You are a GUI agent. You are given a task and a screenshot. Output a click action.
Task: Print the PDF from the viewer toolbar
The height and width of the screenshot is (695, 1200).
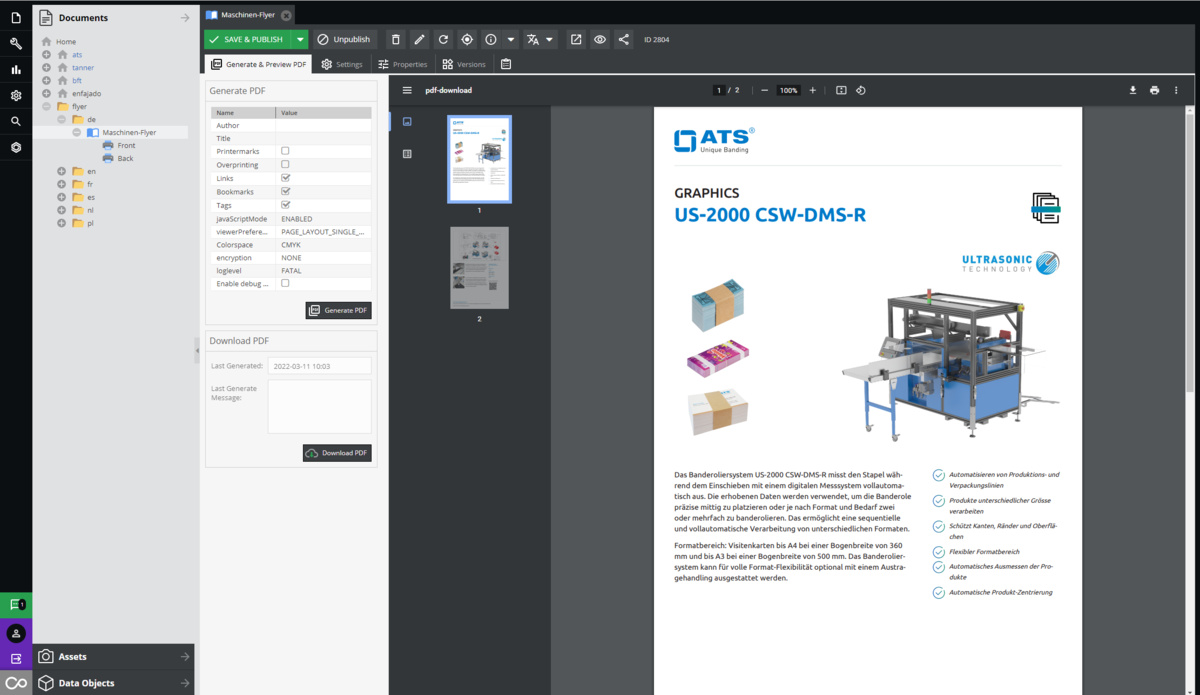coord(1154,90)
